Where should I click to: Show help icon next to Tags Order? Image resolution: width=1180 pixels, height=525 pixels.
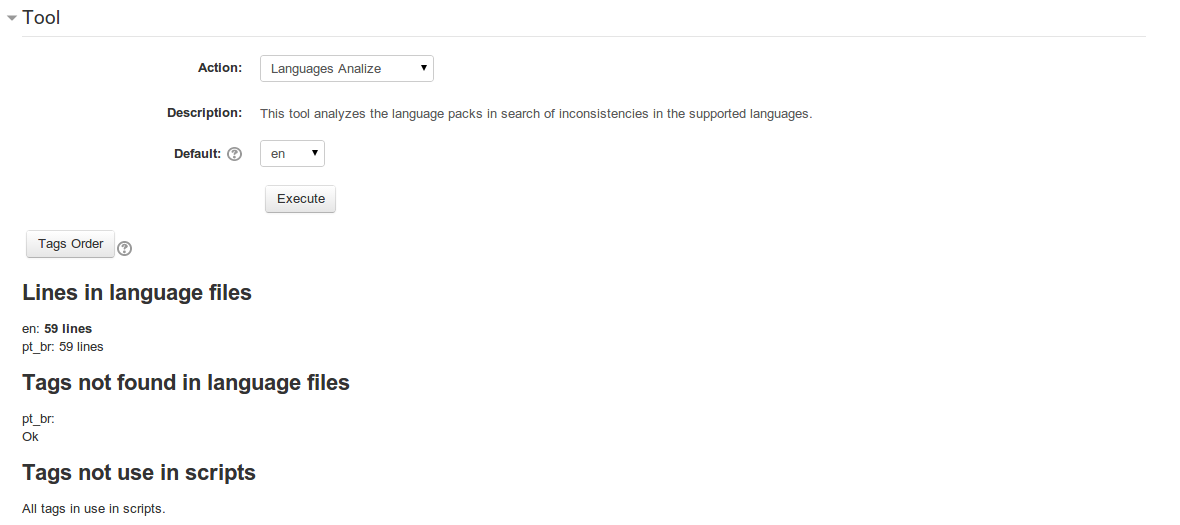(125, 248)
